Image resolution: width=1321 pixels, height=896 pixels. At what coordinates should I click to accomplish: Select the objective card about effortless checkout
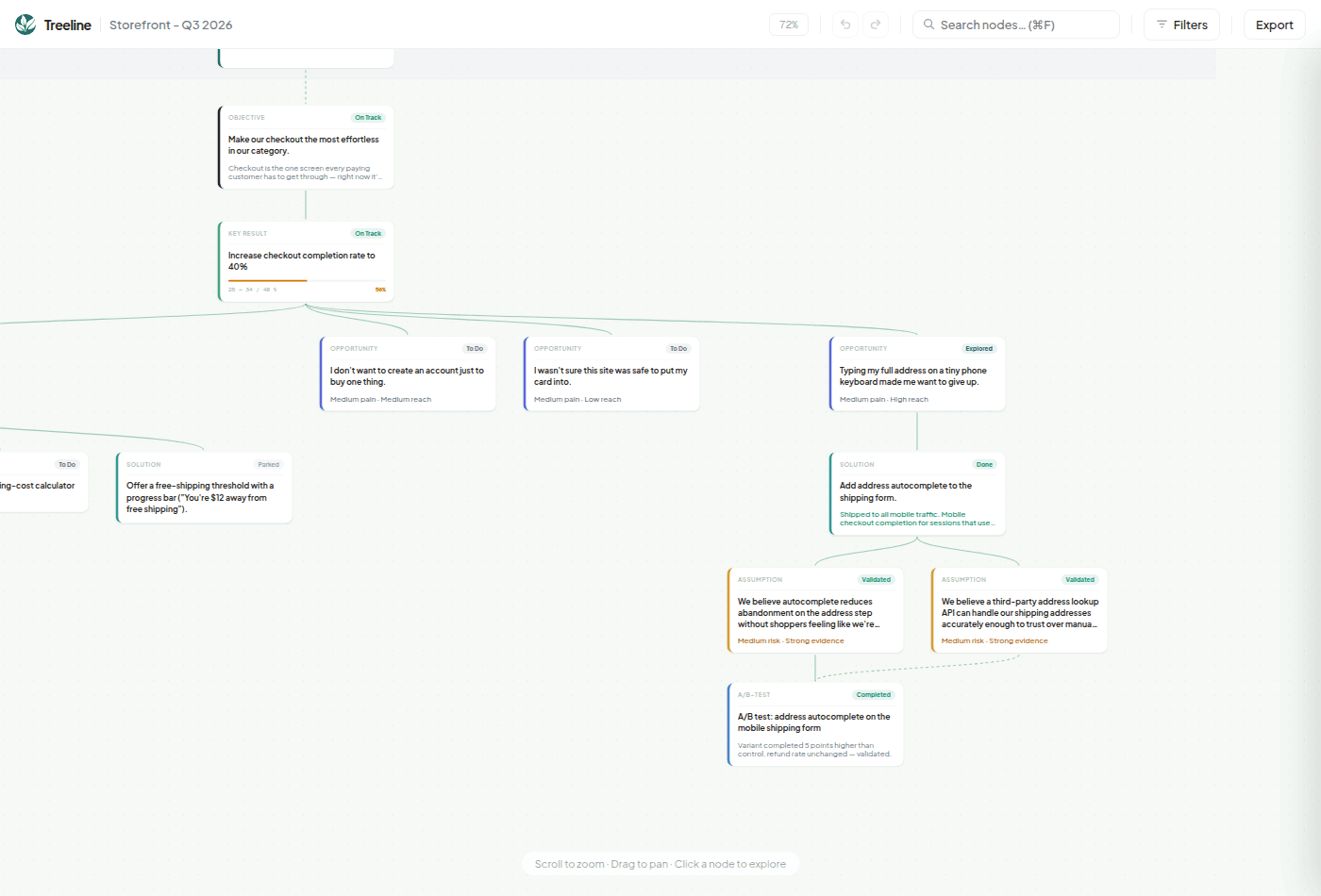coord(306,147)
